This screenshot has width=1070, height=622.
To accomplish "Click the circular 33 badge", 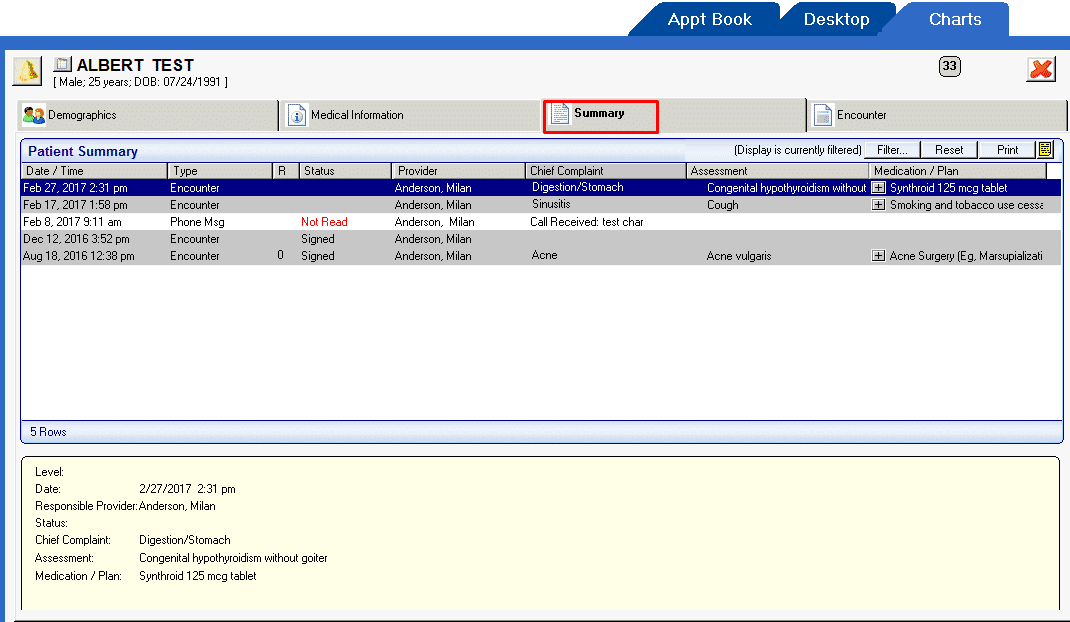I will [x=949, y=66].
